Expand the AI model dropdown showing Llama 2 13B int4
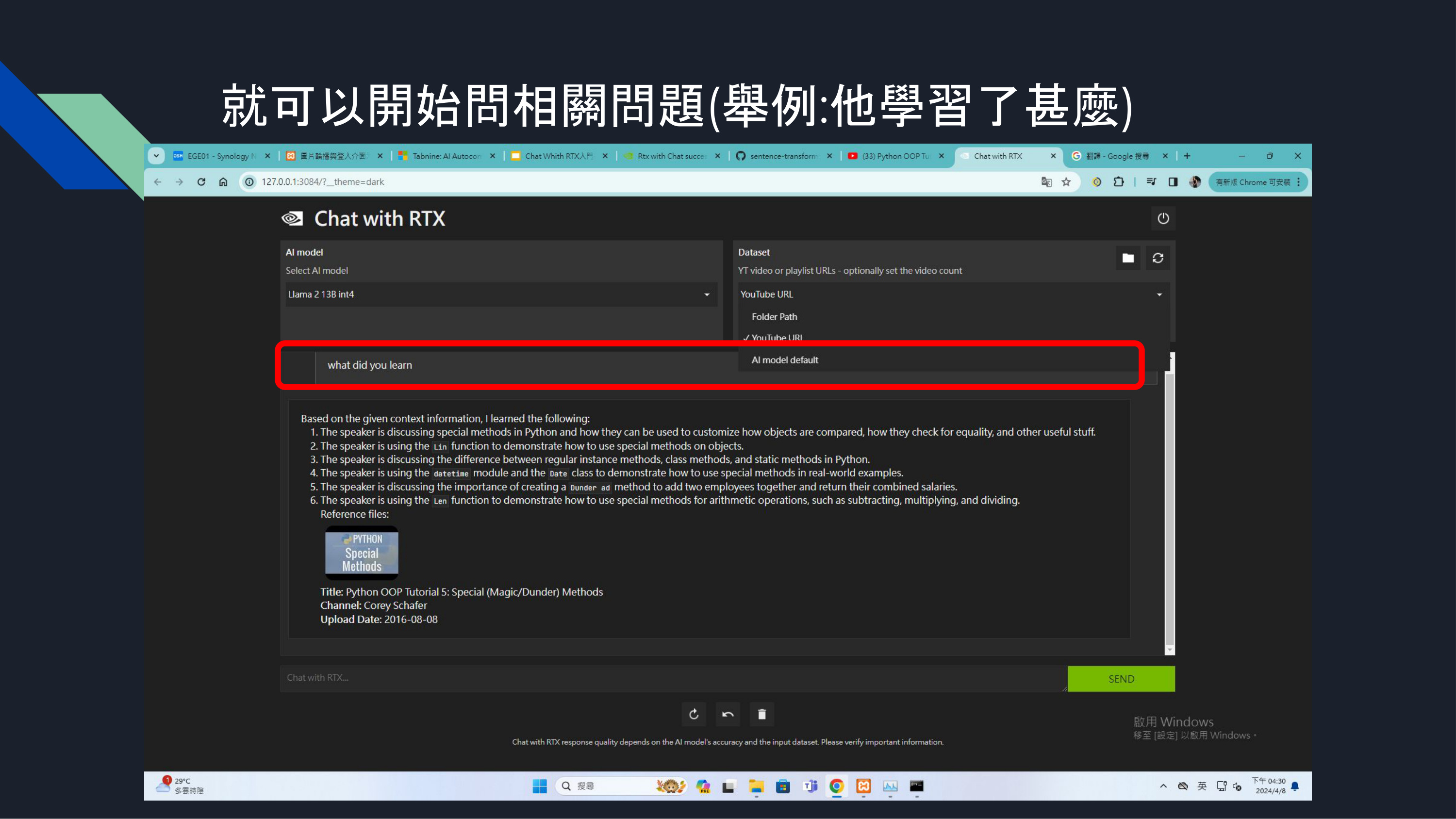The height and width of the screenshot is (819, 1456). (501, 295)
